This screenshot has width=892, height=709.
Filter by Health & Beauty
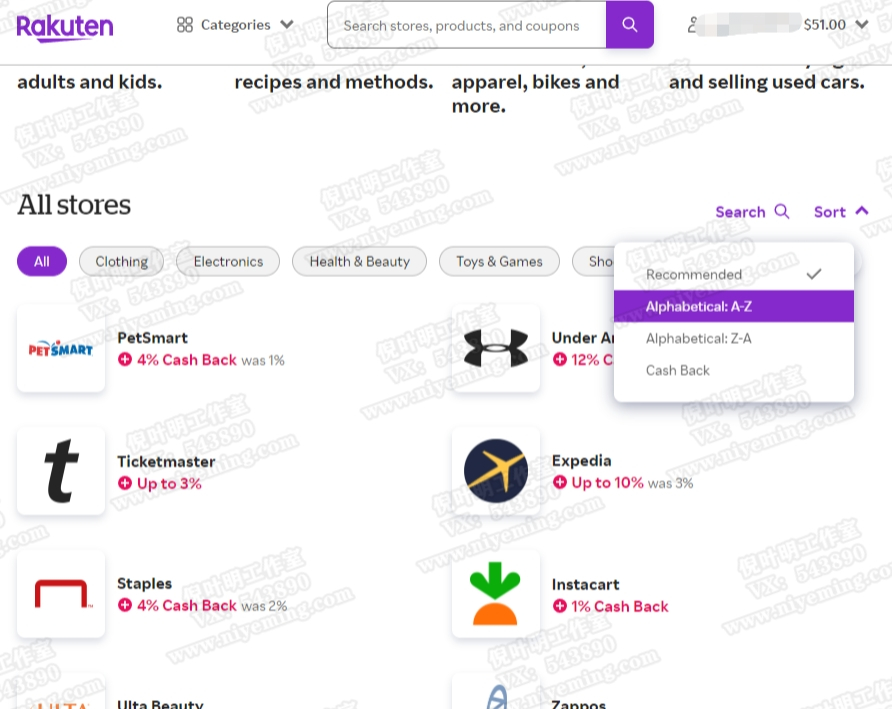coord(359,262)
